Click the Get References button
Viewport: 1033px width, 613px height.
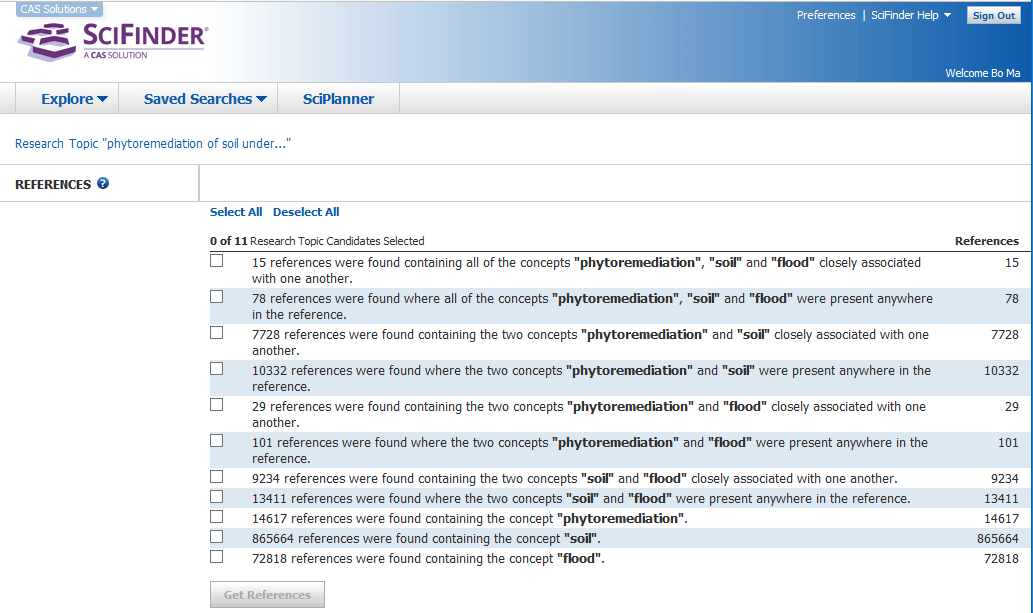point(267,595)
